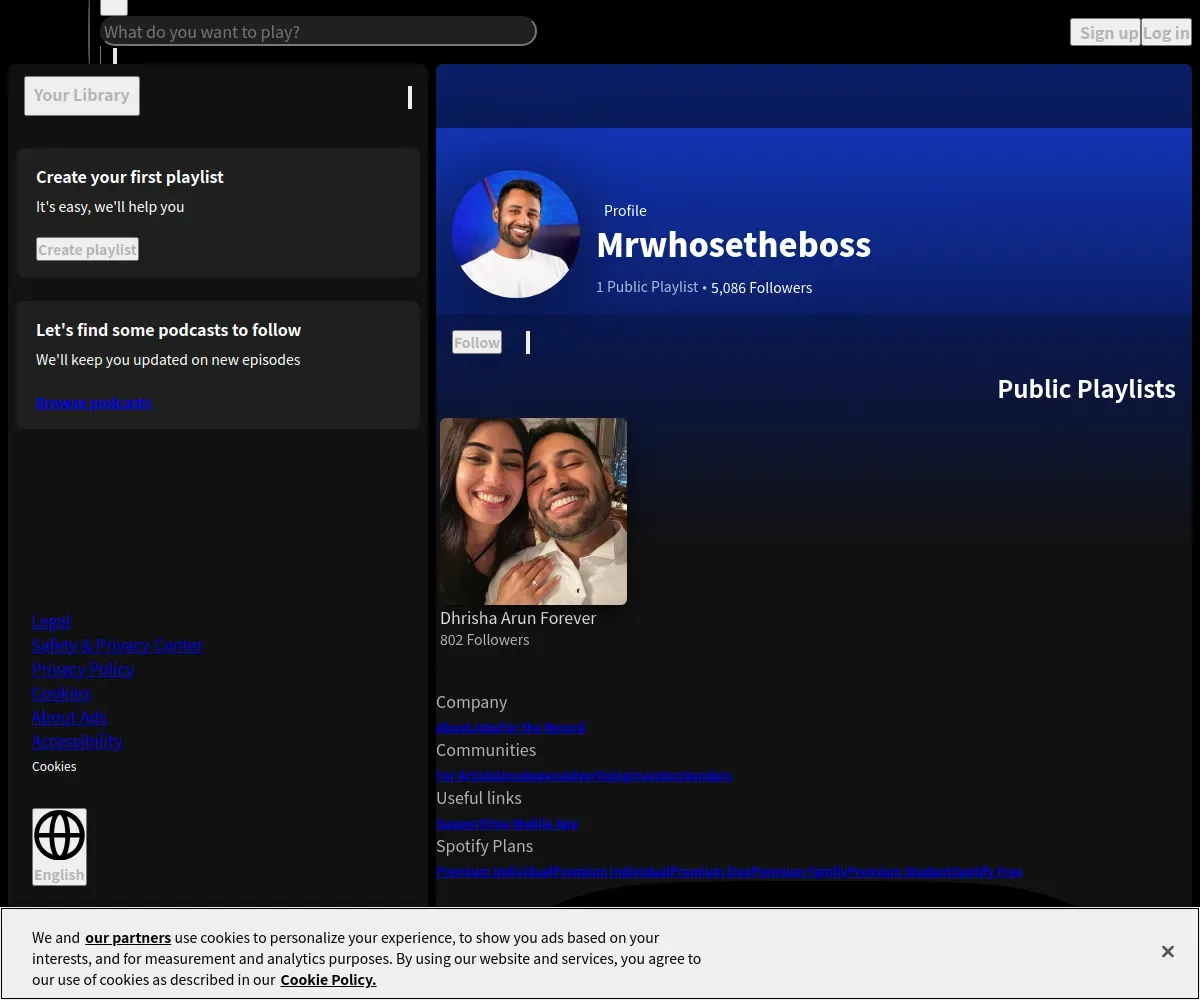Click the Sign up button
This screenshot has width=1200, height=1000.
[x=1105, y=32]
